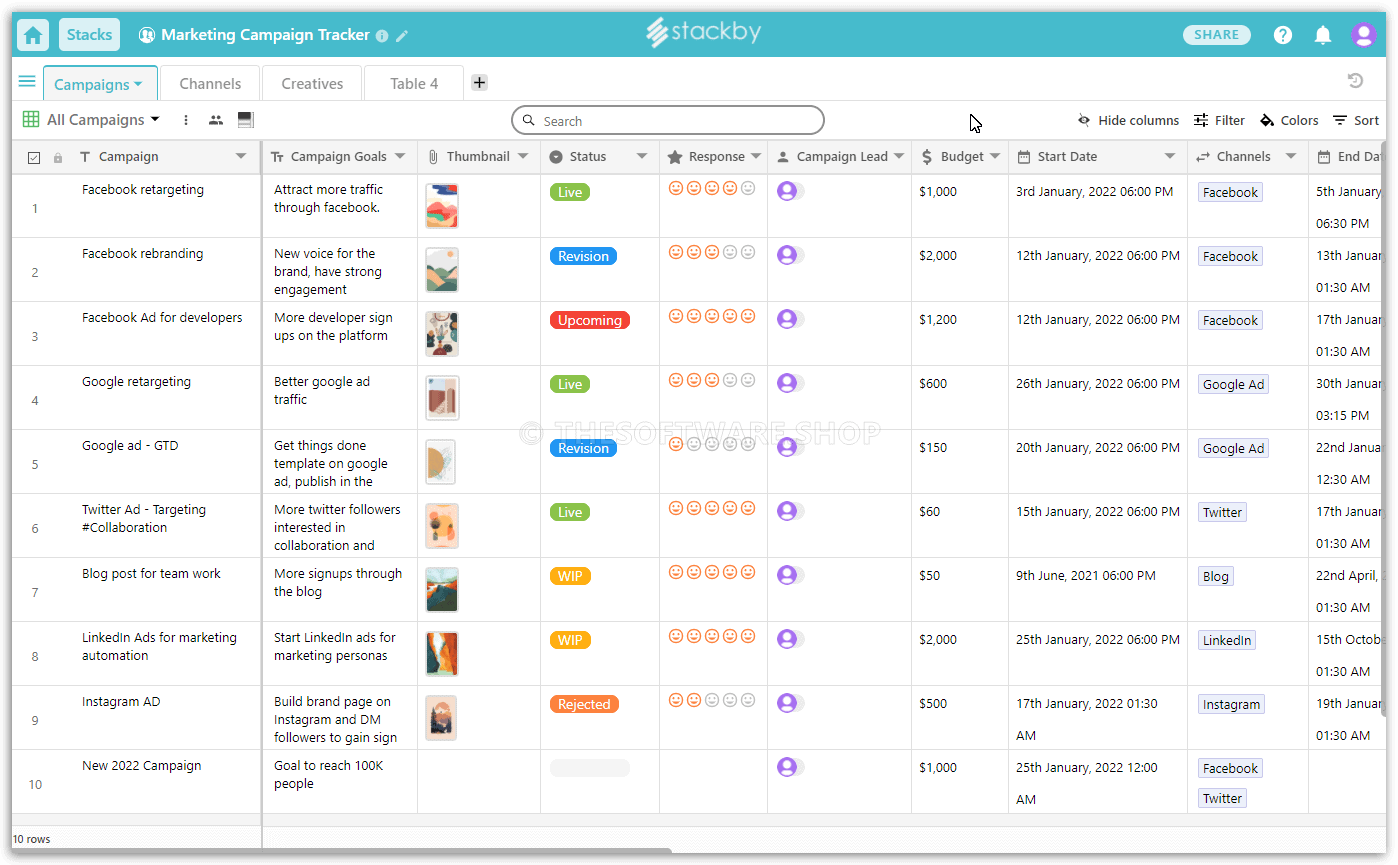Click Response rating for Google ad - GTD

coord(712,444)
